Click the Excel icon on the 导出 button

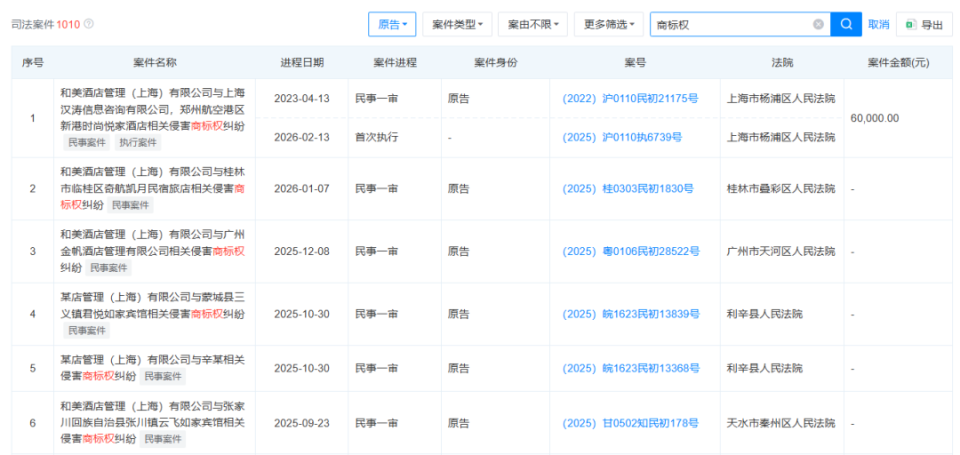(x=911, y=25)
